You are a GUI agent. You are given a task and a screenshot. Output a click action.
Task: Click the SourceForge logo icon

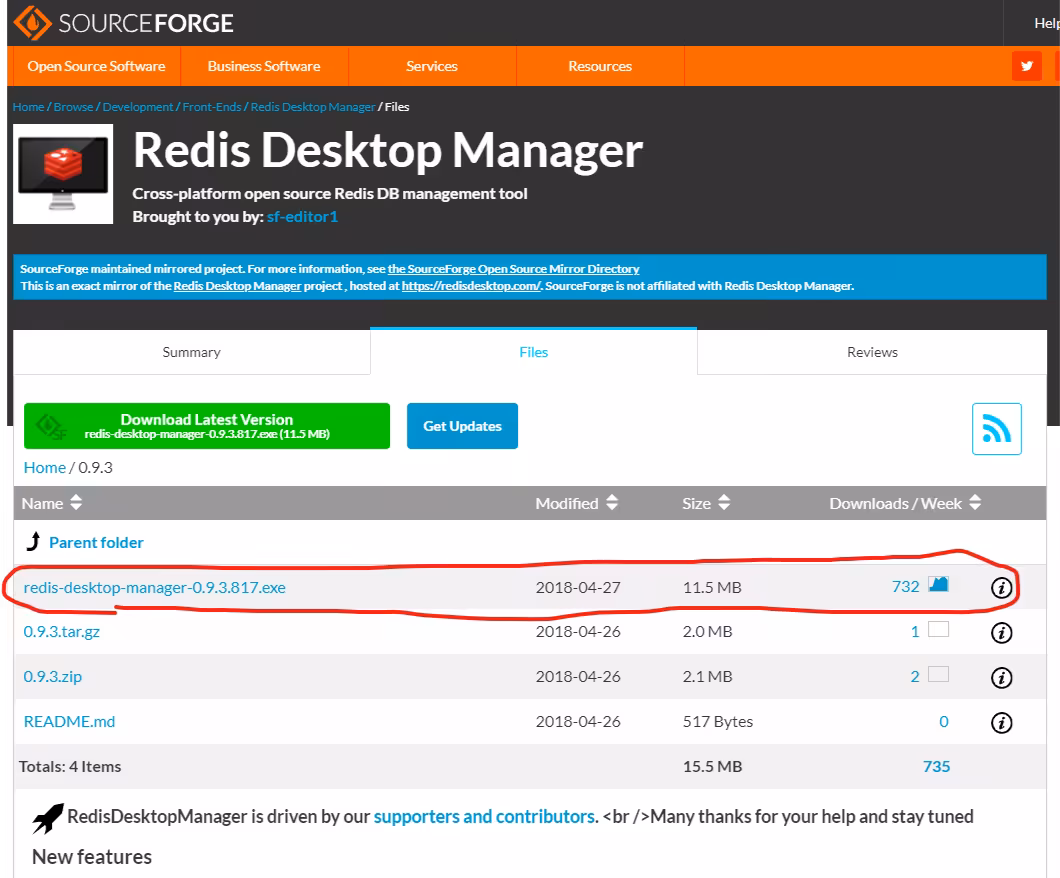tap(32, 23)
